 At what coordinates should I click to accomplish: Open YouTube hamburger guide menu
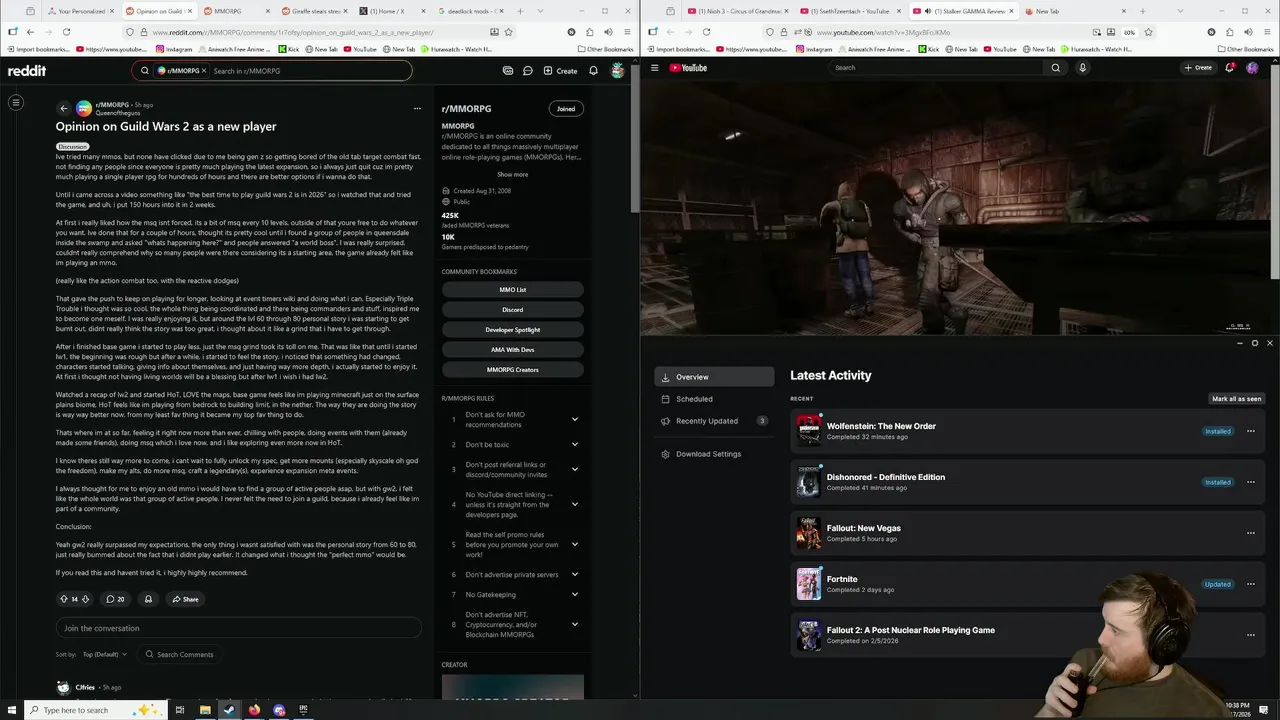655,68
